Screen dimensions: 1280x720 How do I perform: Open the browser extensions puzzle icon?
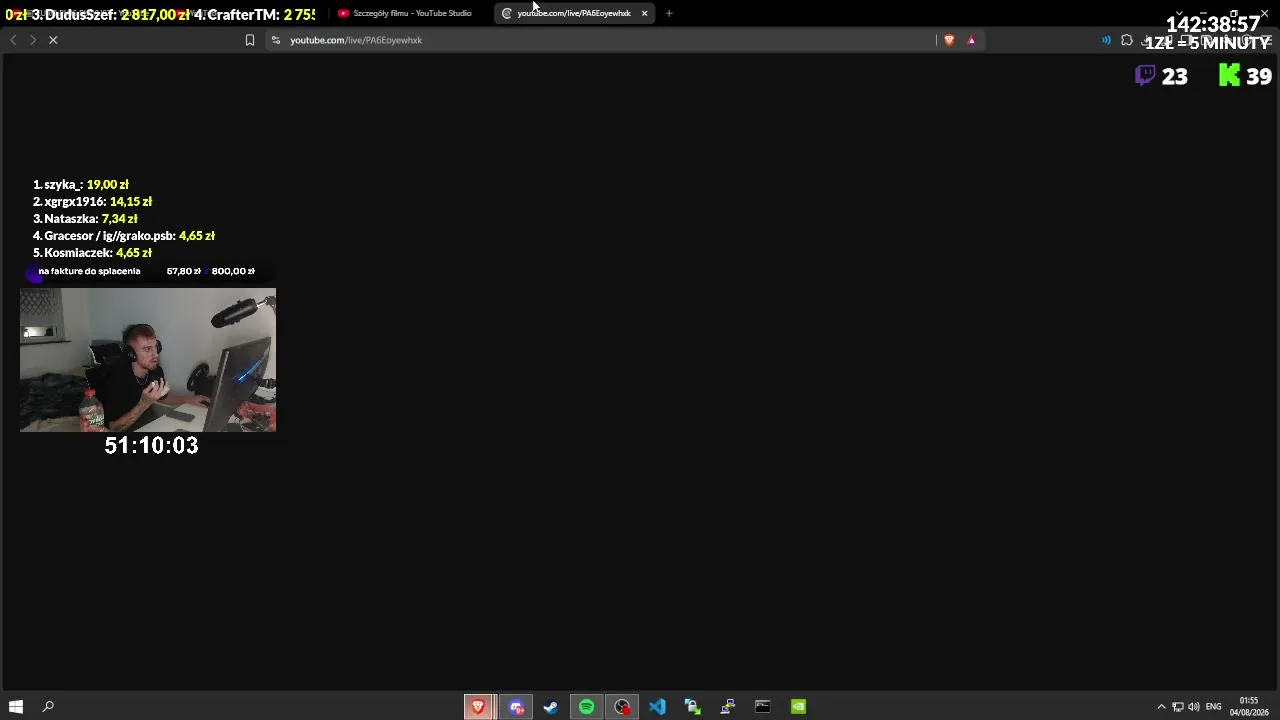tap(1127, 40)
